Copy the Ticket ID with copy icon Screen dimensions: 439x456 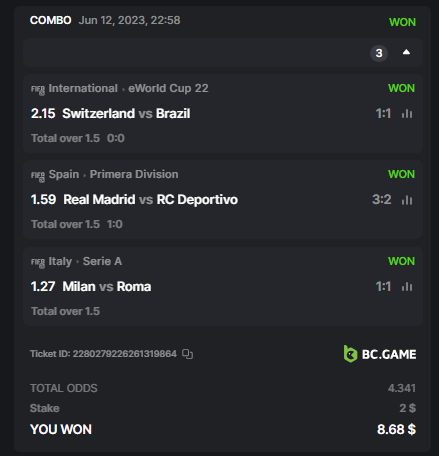tap(187, 354)
